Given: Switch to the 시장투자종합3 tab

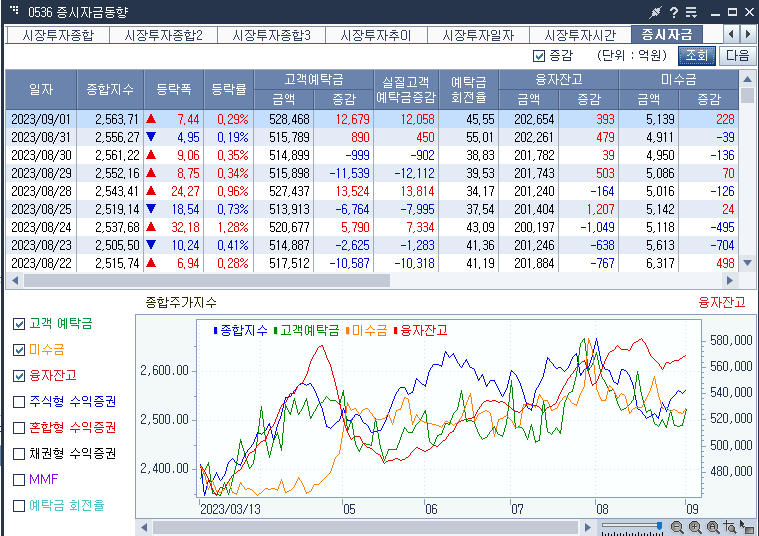Looking at the screenshot, I should click(271, 35).
